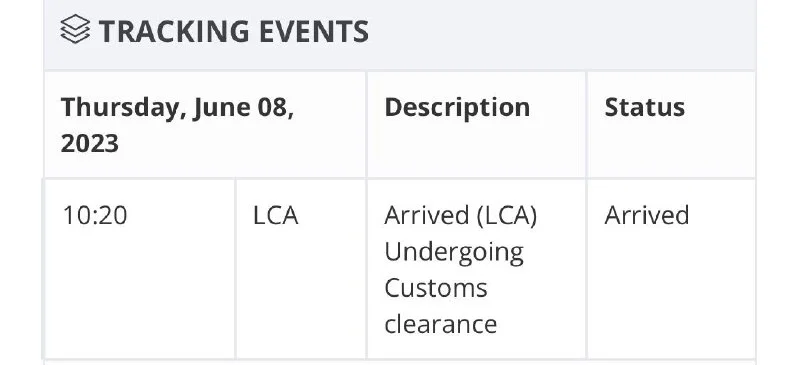
Task: Select the Status column header
Action: 644,107
